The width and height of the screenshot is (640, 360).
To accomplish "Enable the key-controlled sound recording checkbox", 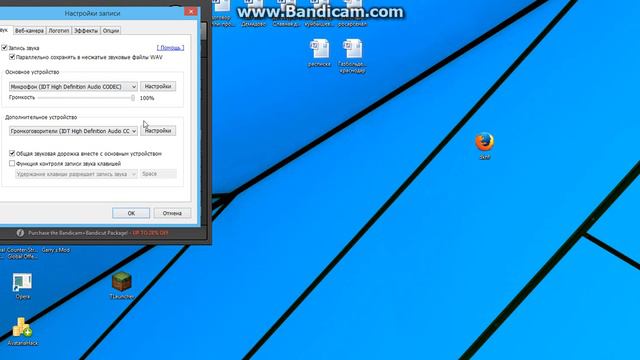I will coord(12,163).
